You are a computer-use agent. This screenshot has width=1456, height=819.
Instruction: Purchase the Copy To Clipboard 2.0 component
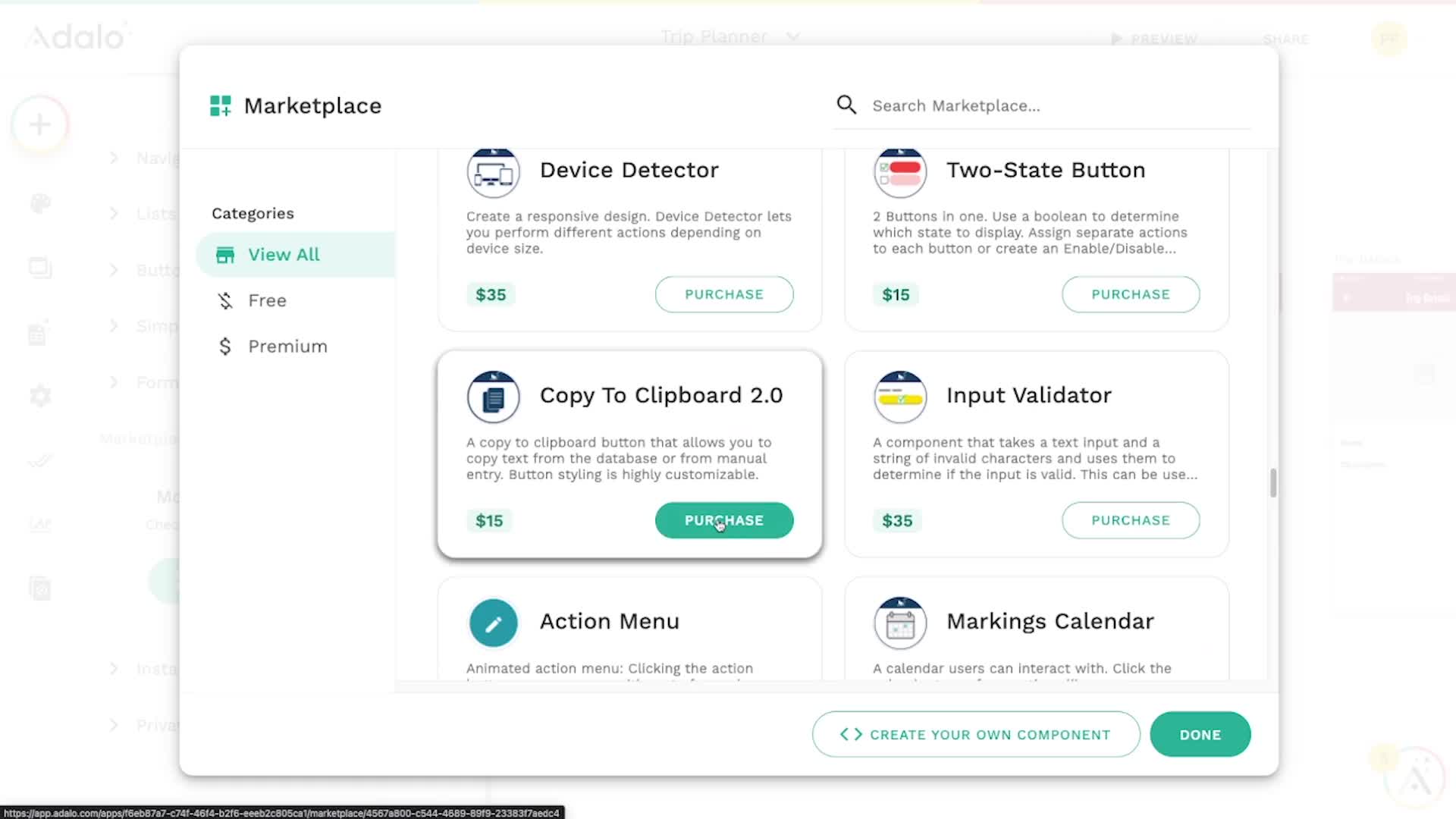click(723, 520)
